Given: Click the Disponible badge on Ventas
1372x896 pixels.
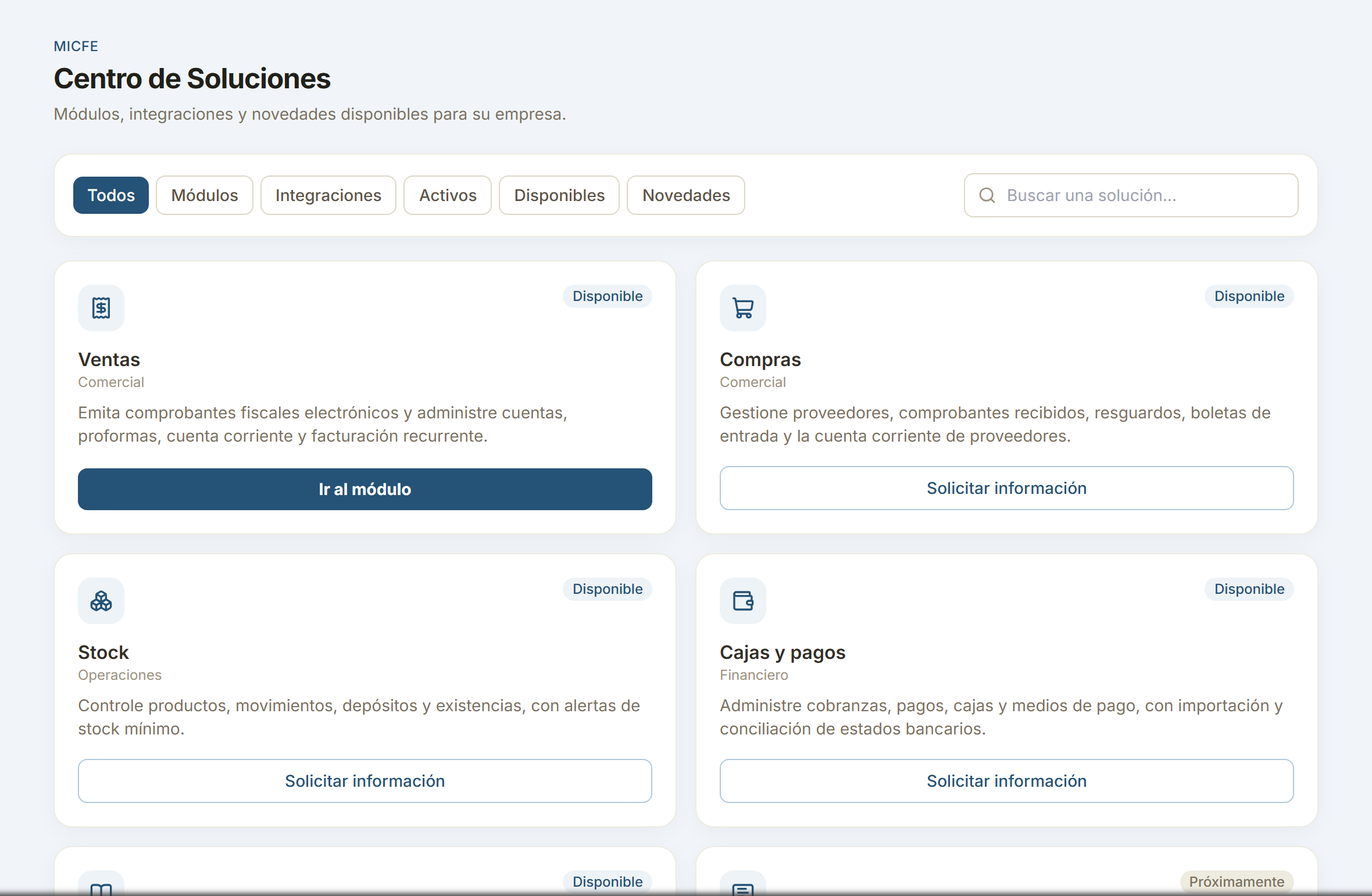Looking at the screenshot, I should (608, 296).
